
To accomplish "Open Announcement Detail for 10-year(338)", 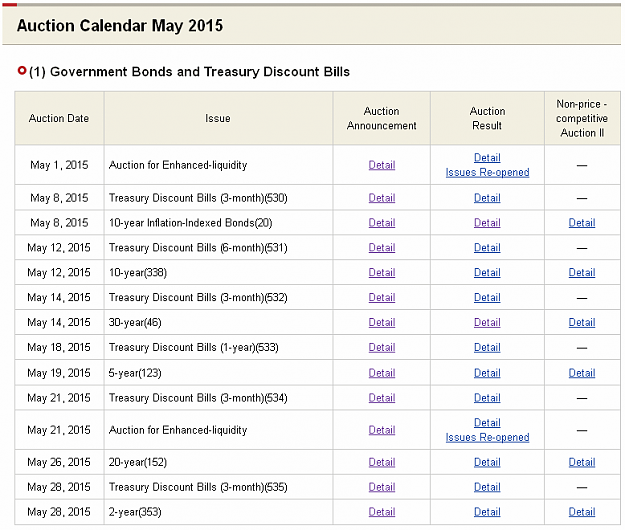I will click(381, 273).
